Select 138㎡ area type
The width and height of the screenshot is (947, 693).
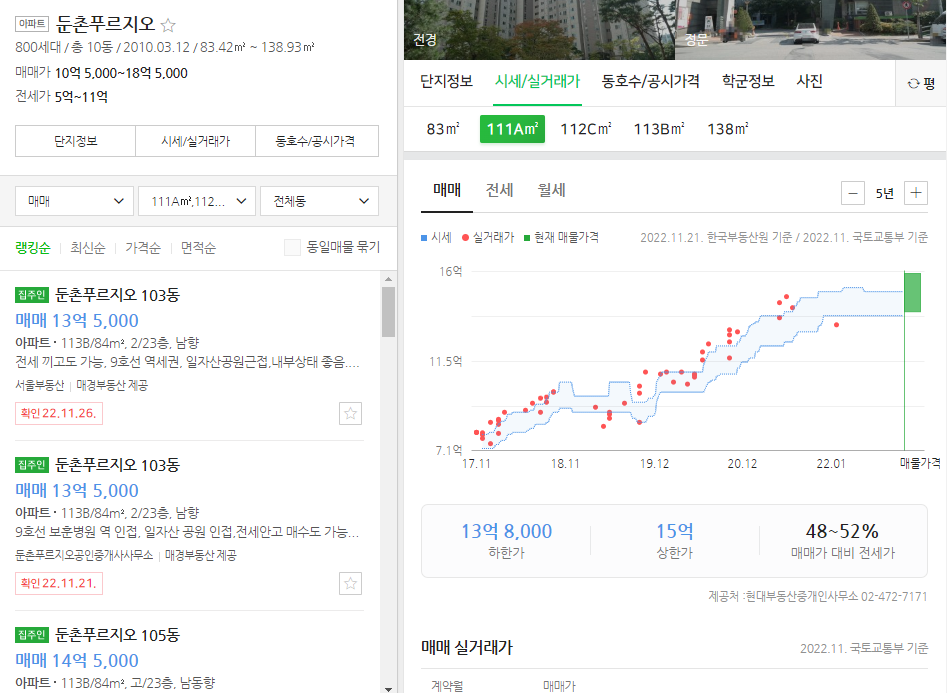[x=728, y=129]
